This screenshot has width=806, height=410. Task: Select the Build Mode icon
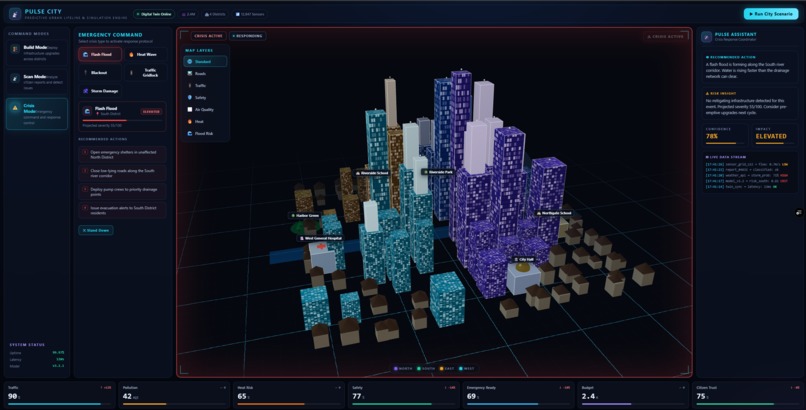click(15, 49)
